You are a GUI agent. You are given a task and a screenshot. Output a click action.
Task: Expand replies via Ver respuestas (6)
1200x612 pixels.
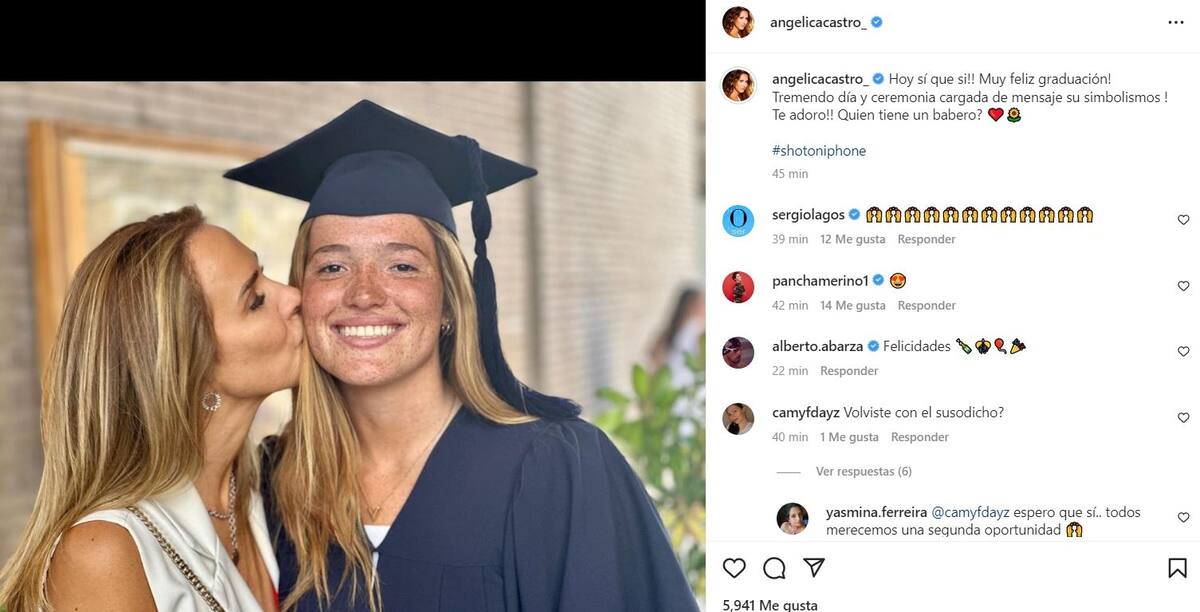pos(863,471)
